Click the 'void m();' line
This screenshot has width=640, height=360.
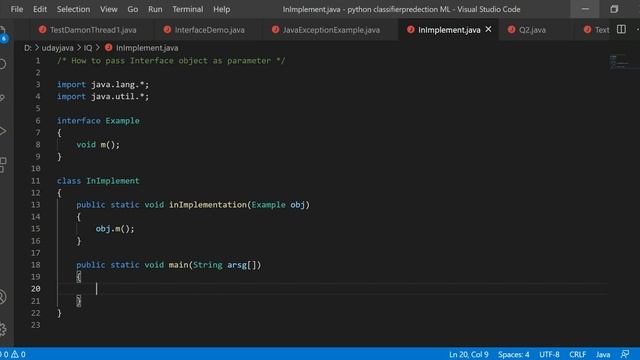pos(98,144)
